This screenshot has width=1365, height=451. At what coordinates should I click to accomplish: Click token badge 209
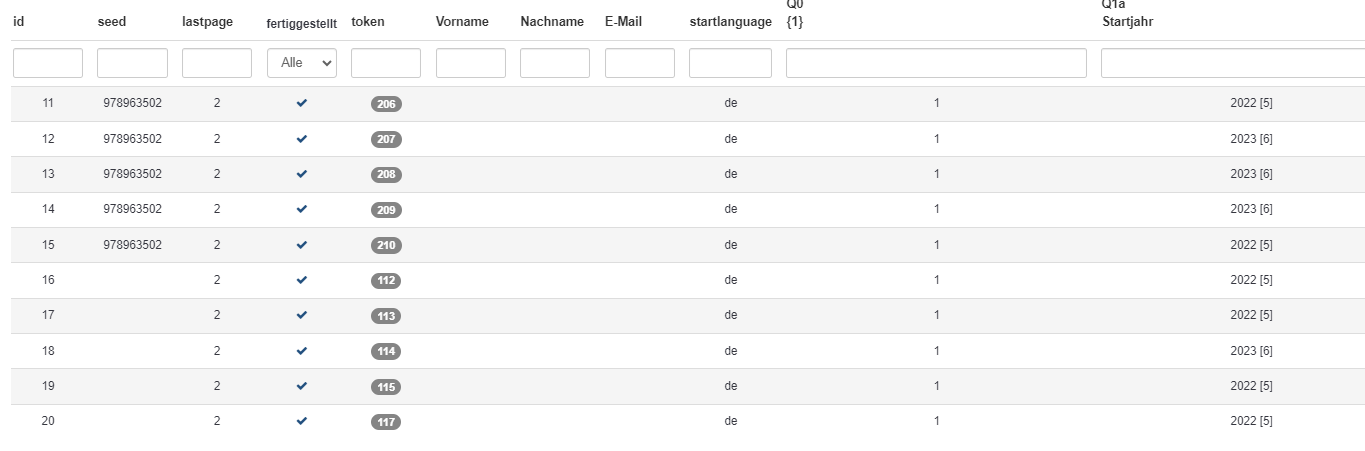click(386, 210)
